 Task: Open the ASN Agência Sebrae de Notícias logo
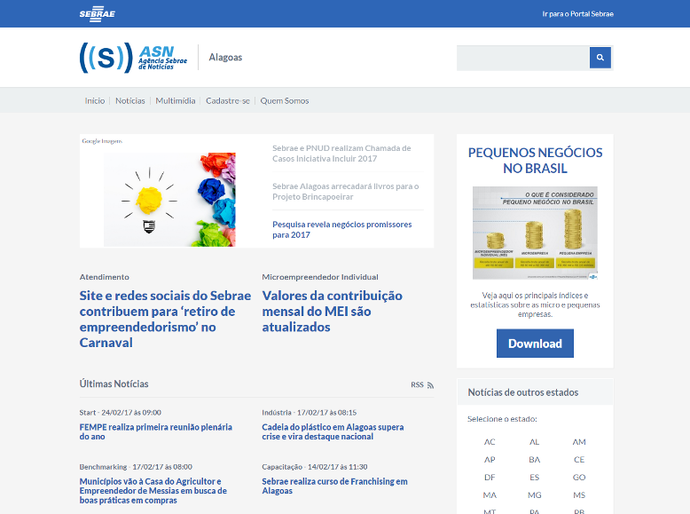tap(133, 58)
